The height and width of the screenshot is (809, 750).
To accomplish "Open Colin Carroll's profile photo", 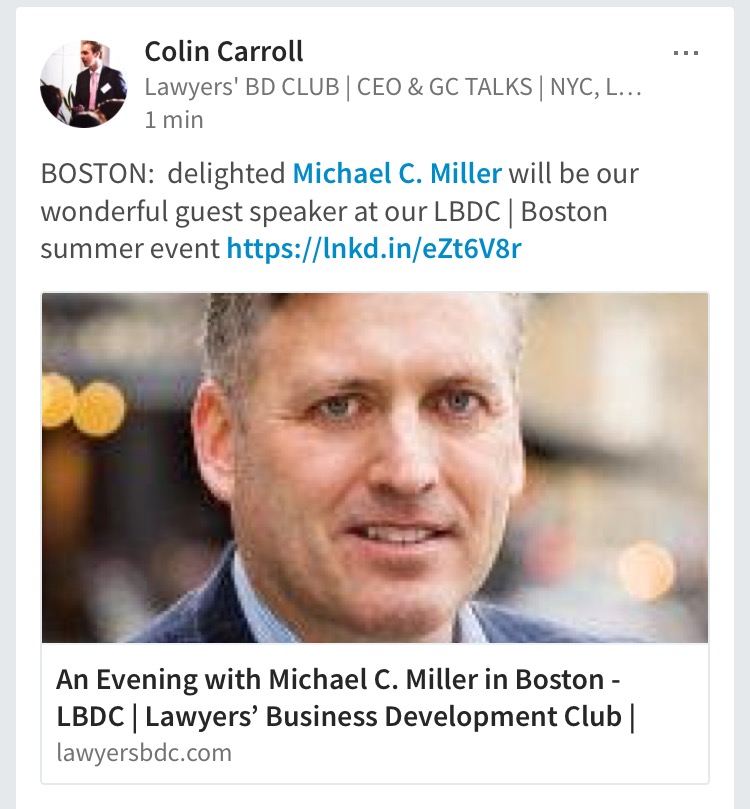I will (84, 84).
